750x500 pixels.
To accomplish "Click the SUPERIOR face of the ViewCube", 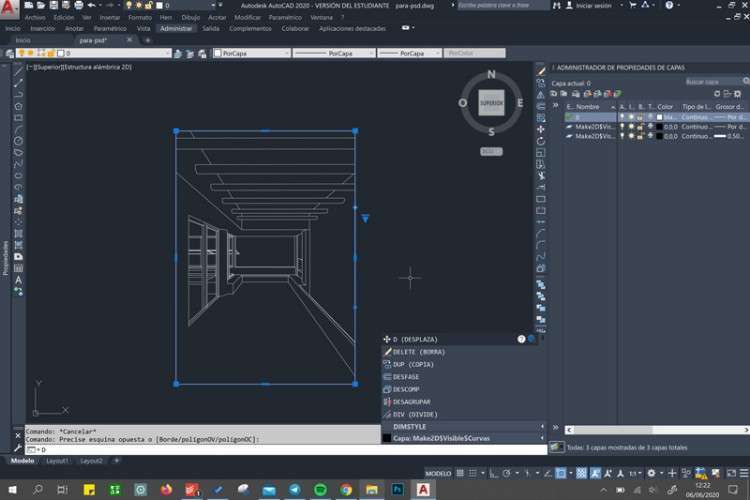I will (491, 104).
